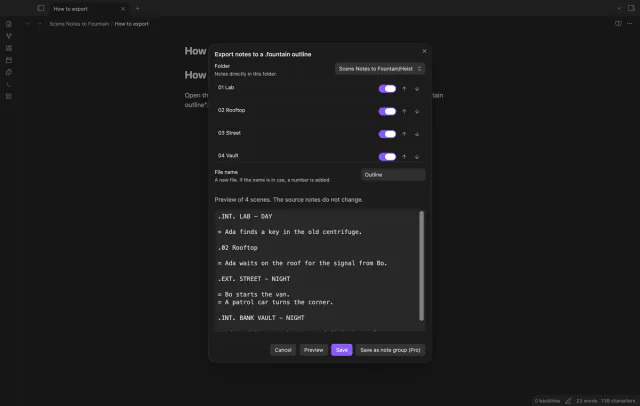Click the Preview button

pos(313,350)
